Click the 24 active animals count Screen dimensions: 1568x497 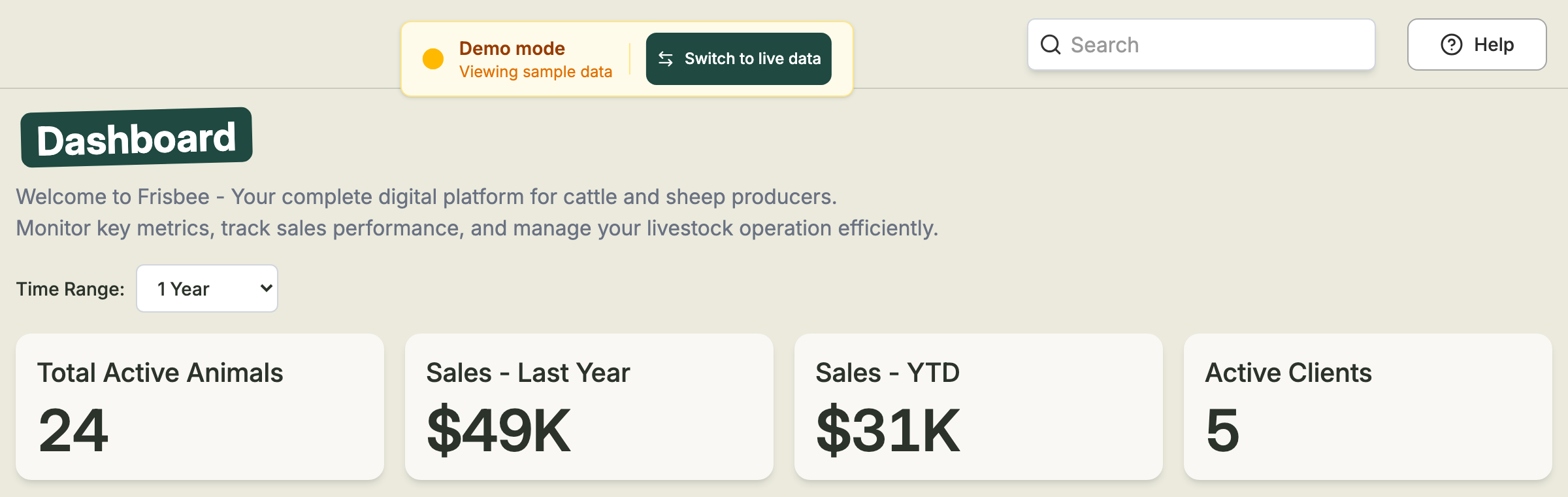[73, 430]
